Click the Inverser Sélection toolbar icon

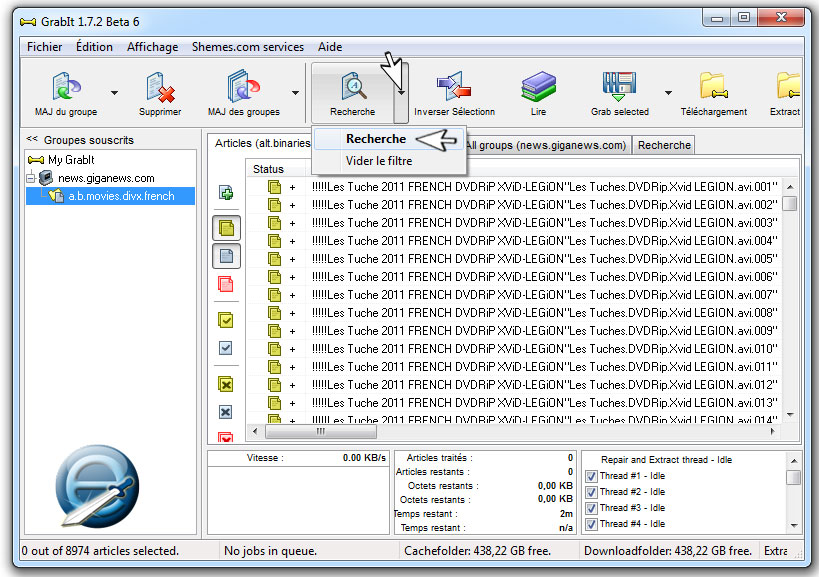point(454,87)
